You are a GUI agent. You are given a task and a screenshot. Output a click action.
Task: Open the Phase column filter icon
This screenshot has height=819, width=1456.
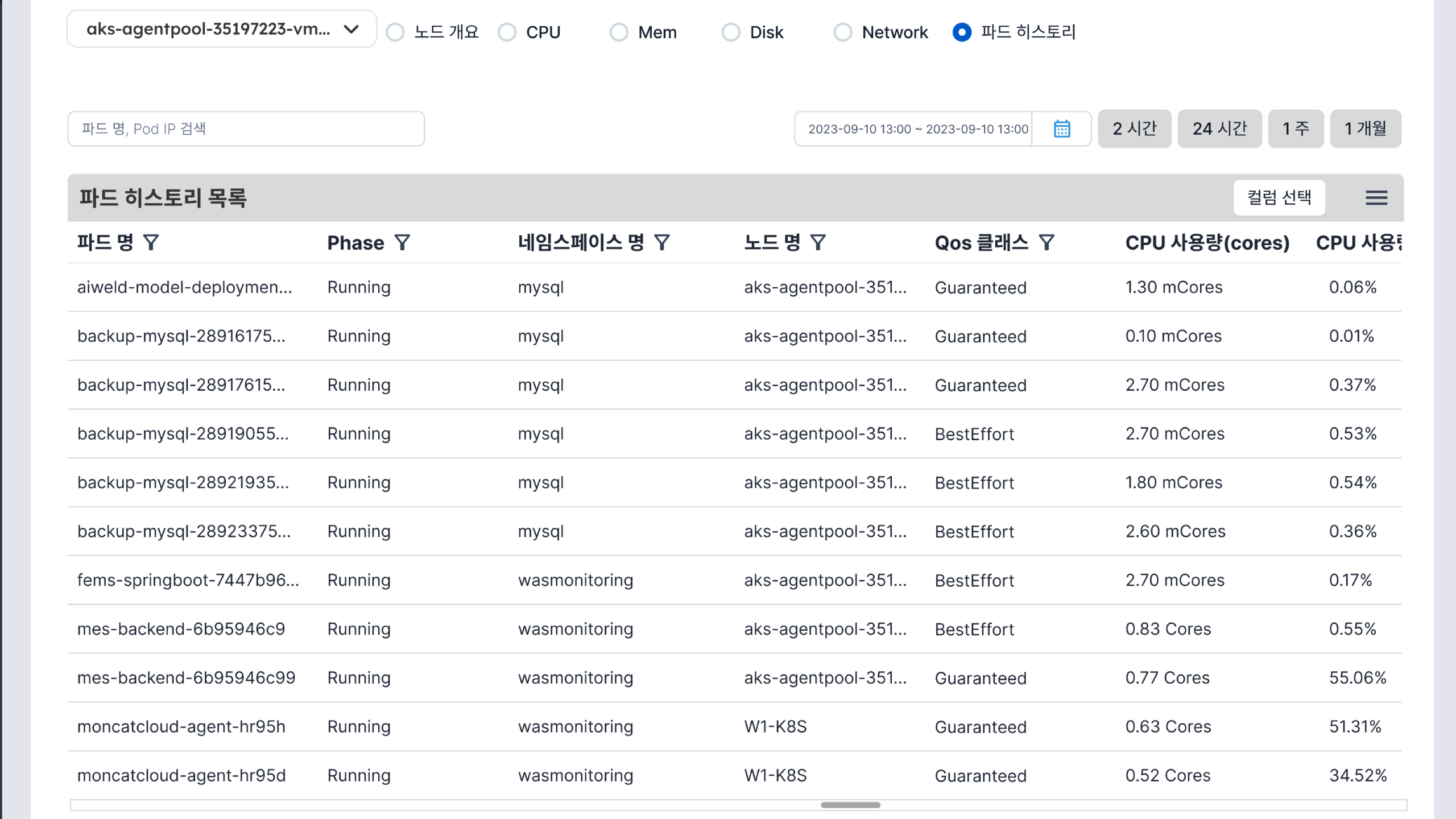coord(402,243)
